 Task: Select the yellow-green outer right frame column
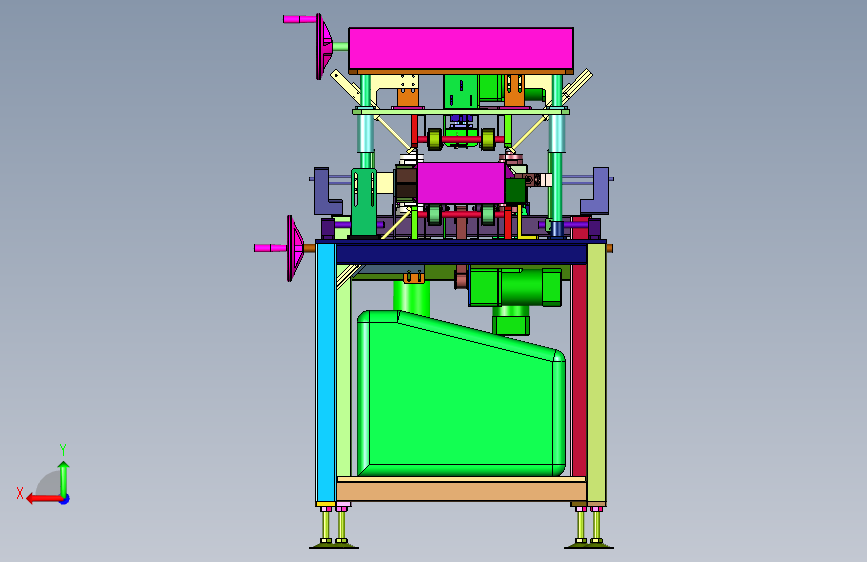point(597,373)
